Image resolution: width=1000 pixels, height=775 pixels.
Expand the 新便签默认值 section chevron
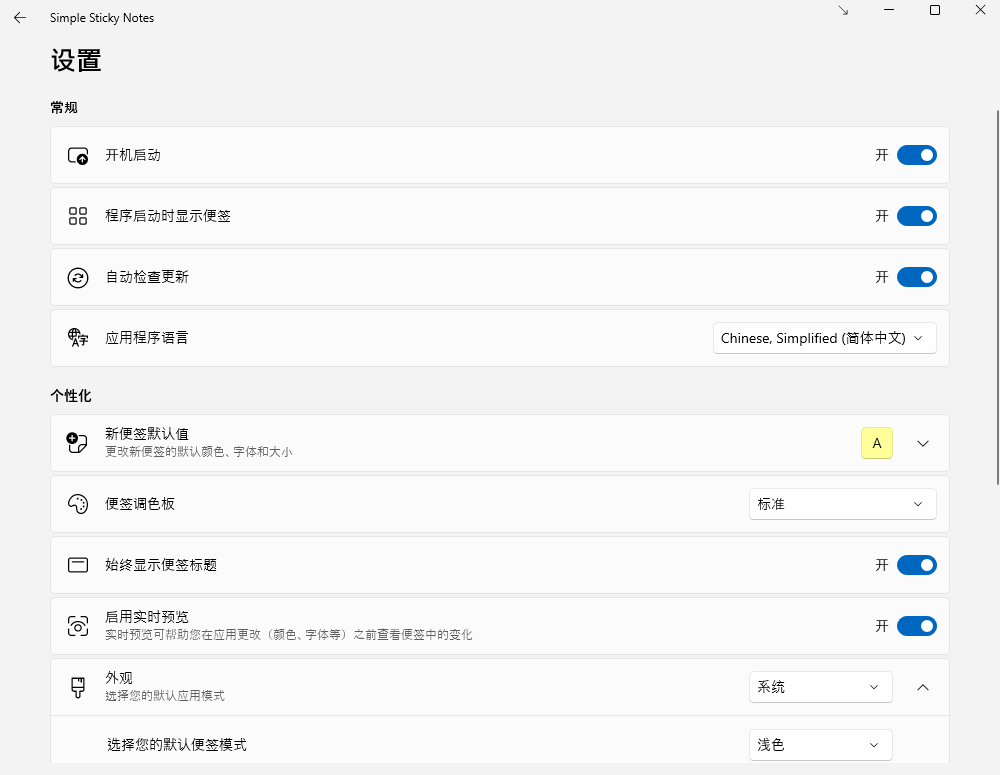pos(923,443)
